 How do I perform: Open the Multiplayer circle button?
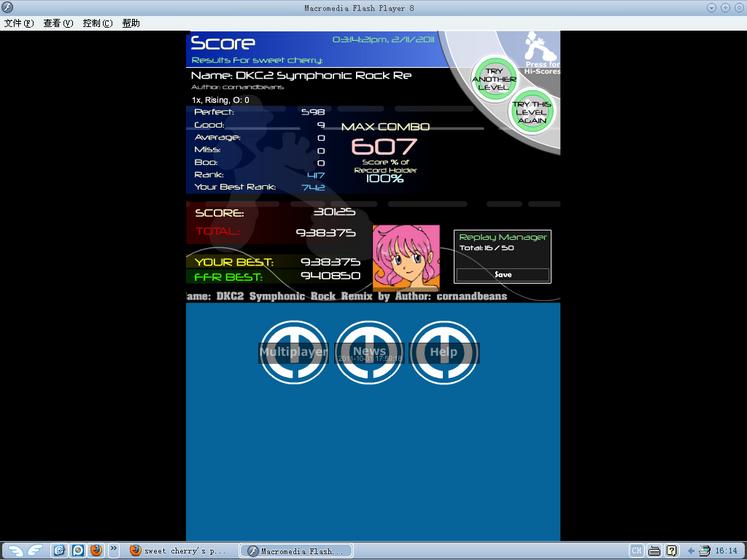293,352
